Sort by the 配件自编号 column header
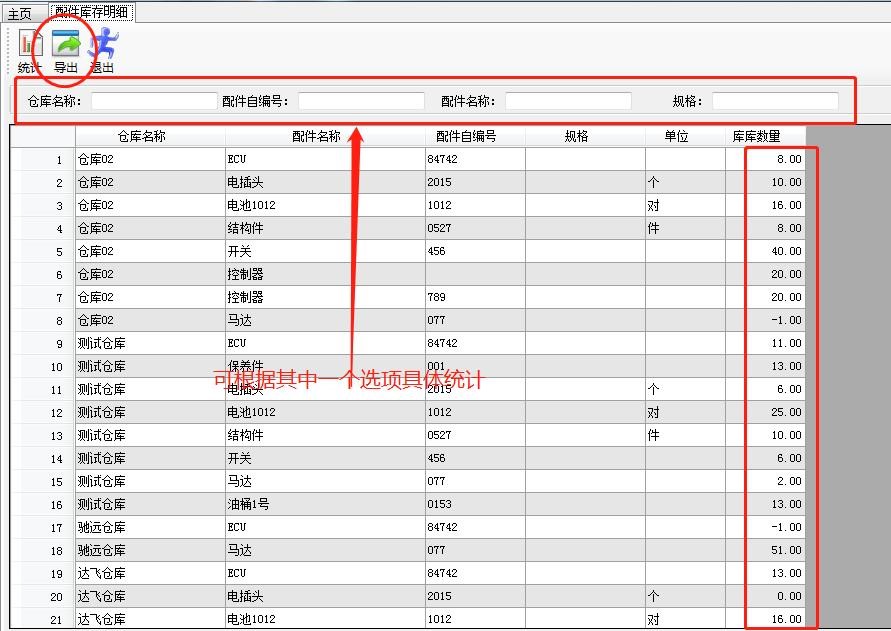 475,136
